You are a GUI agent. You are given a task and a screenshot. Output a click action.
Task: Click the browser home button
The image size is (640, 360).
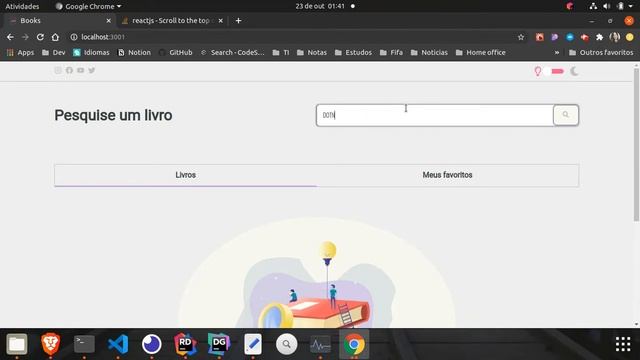[55, 37]
